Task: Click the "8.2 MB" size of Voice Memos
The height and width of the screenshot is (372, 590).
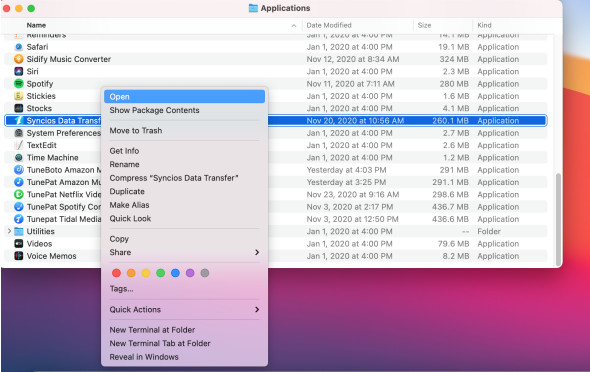Action: coord(456,256)
